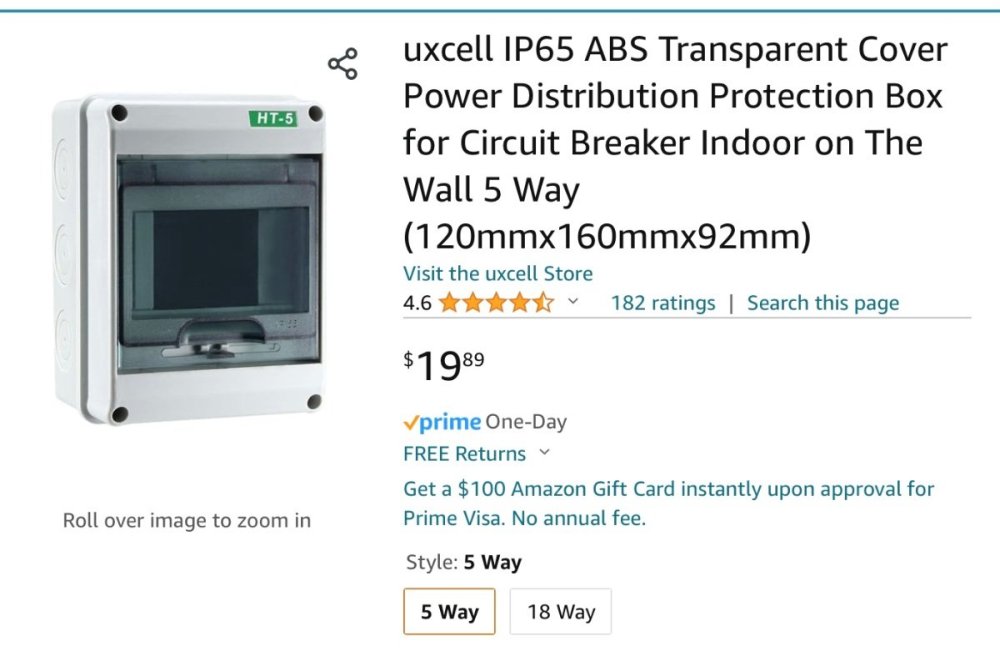Expand the star rating breakdown chevron
This screenshot has height=651, width=1000.
(573, 302)
